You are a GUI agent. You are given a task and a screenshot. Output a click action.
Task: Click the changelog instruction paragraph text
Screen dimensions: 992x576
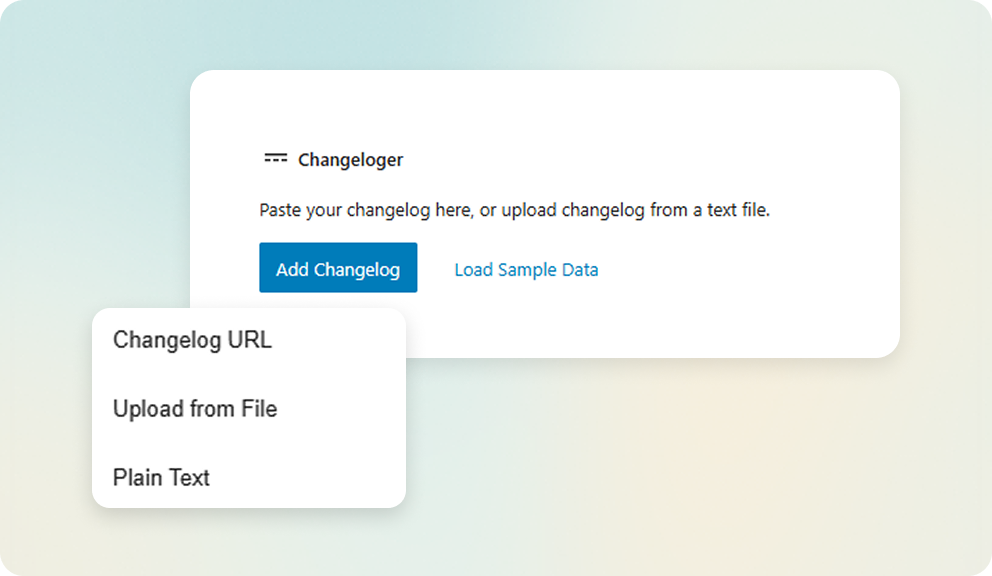[514, 211]
